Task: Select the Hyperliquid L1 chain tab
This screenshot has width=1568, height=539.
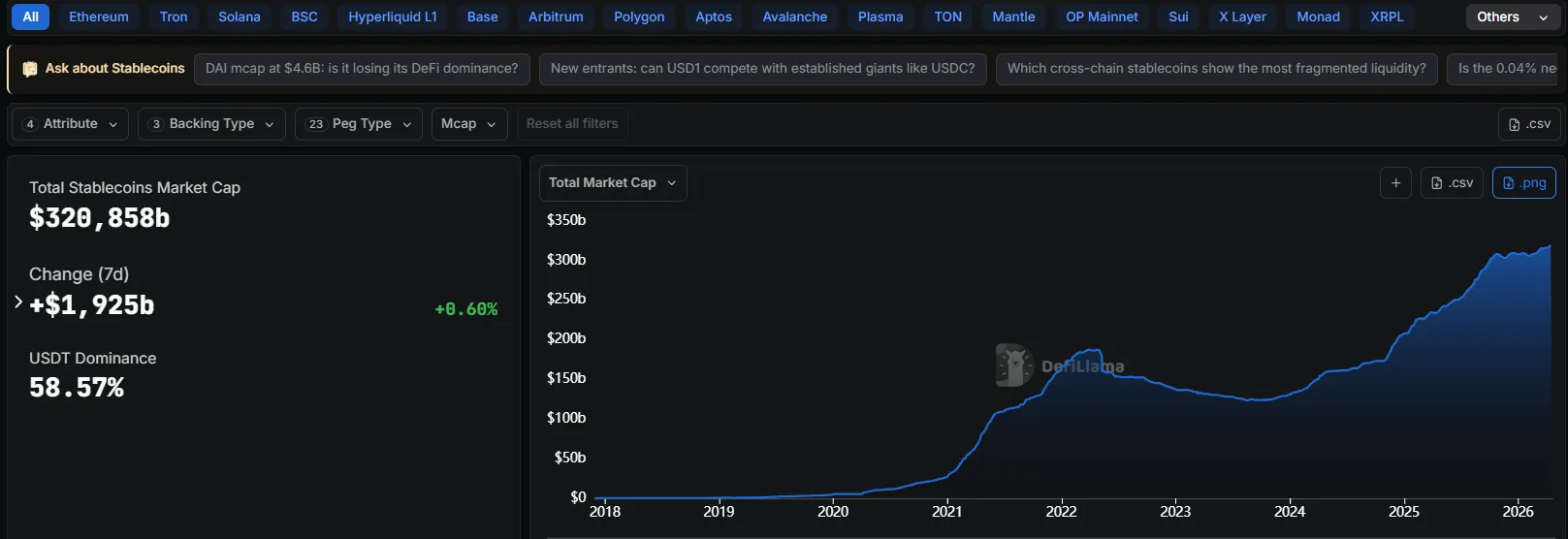Action: point(393,17)
